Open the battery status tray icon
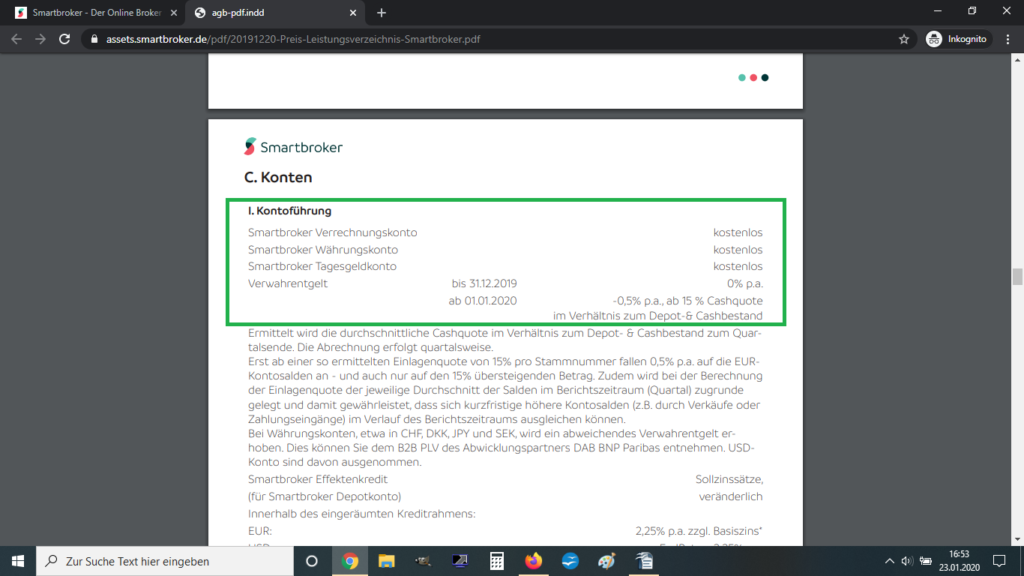This screenshot has width=1024, height=576. (926, 561)
